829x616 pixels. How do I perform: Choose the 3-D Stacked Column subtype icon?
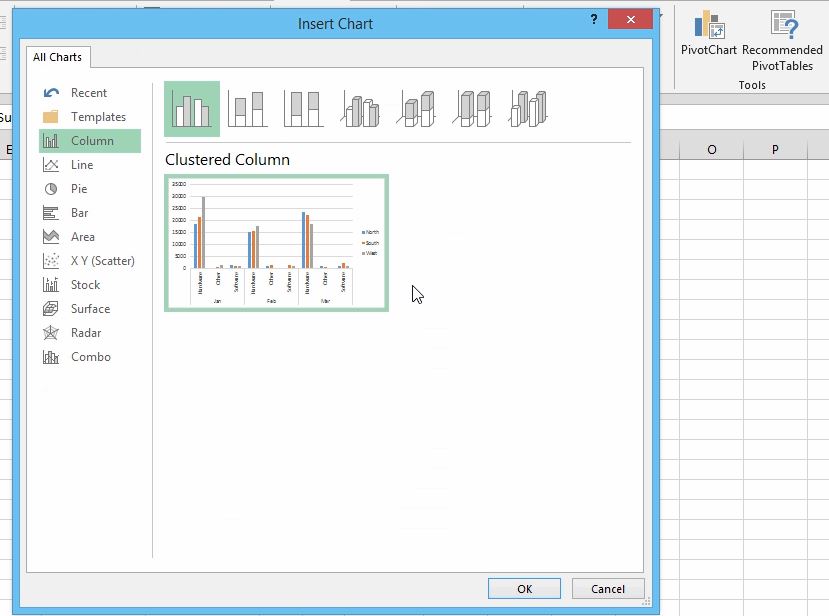pos(417,108)
